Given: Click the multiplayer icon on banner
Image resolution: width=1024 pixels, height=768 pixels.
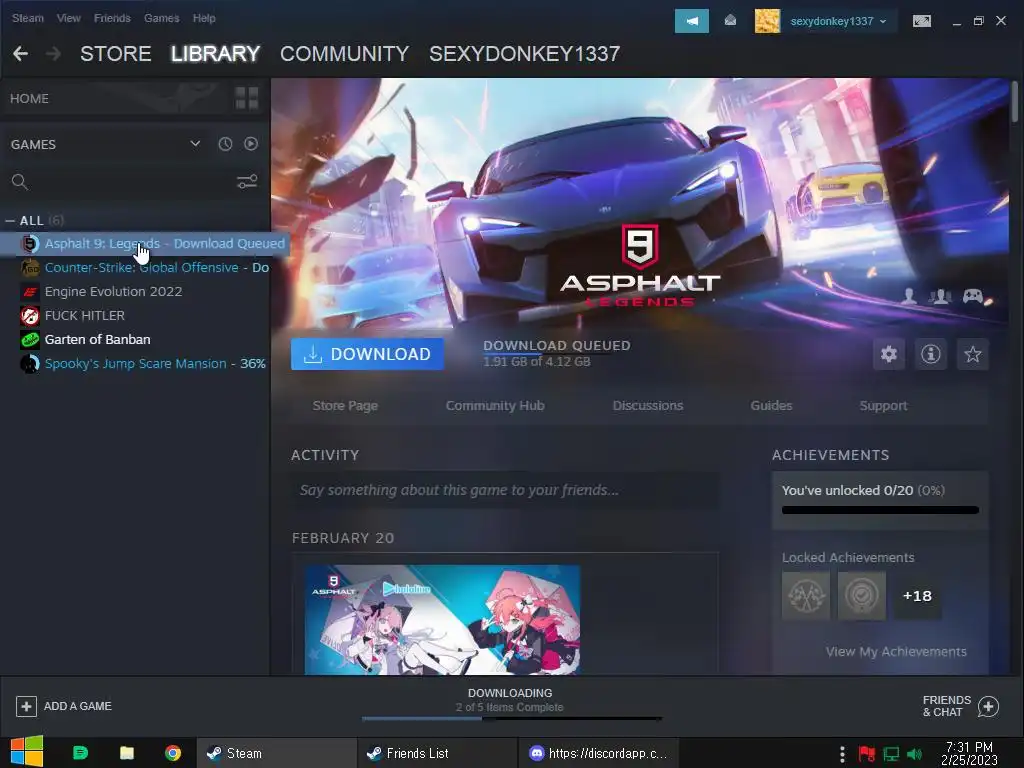Looking at the screenshot, I should 940,296.
